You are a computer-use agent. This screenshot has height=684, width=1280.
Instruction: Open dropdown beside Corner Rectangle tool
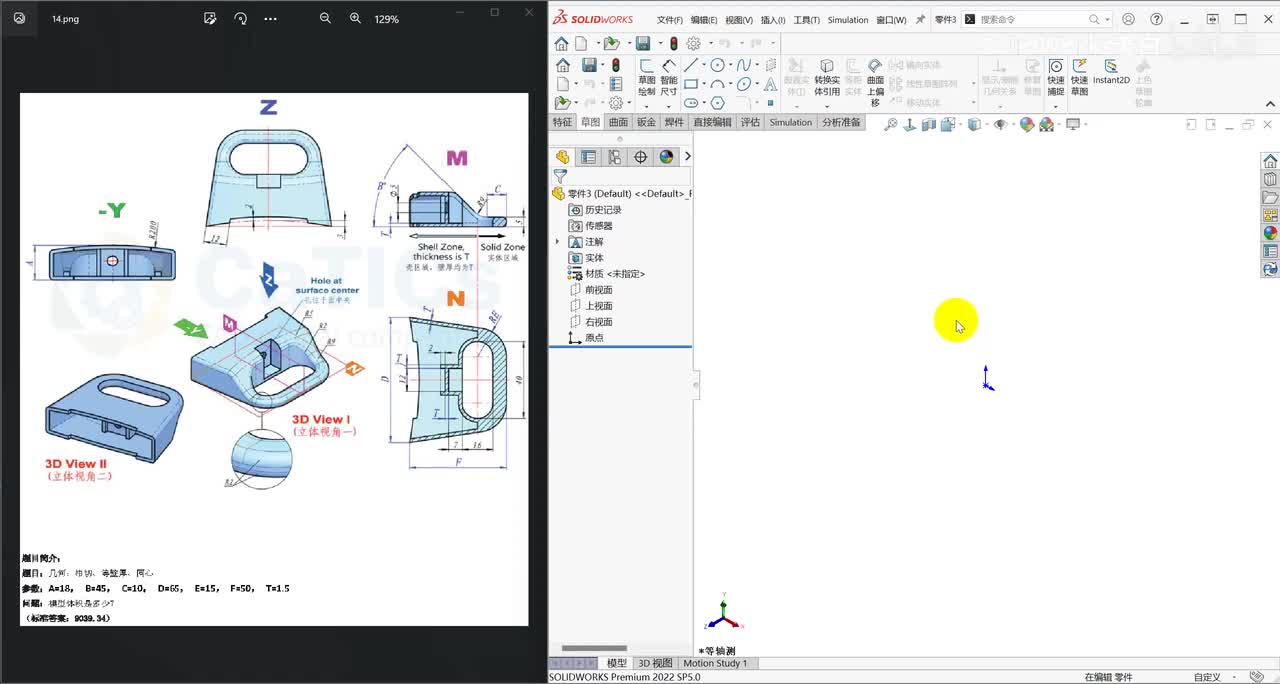(703, 84)
